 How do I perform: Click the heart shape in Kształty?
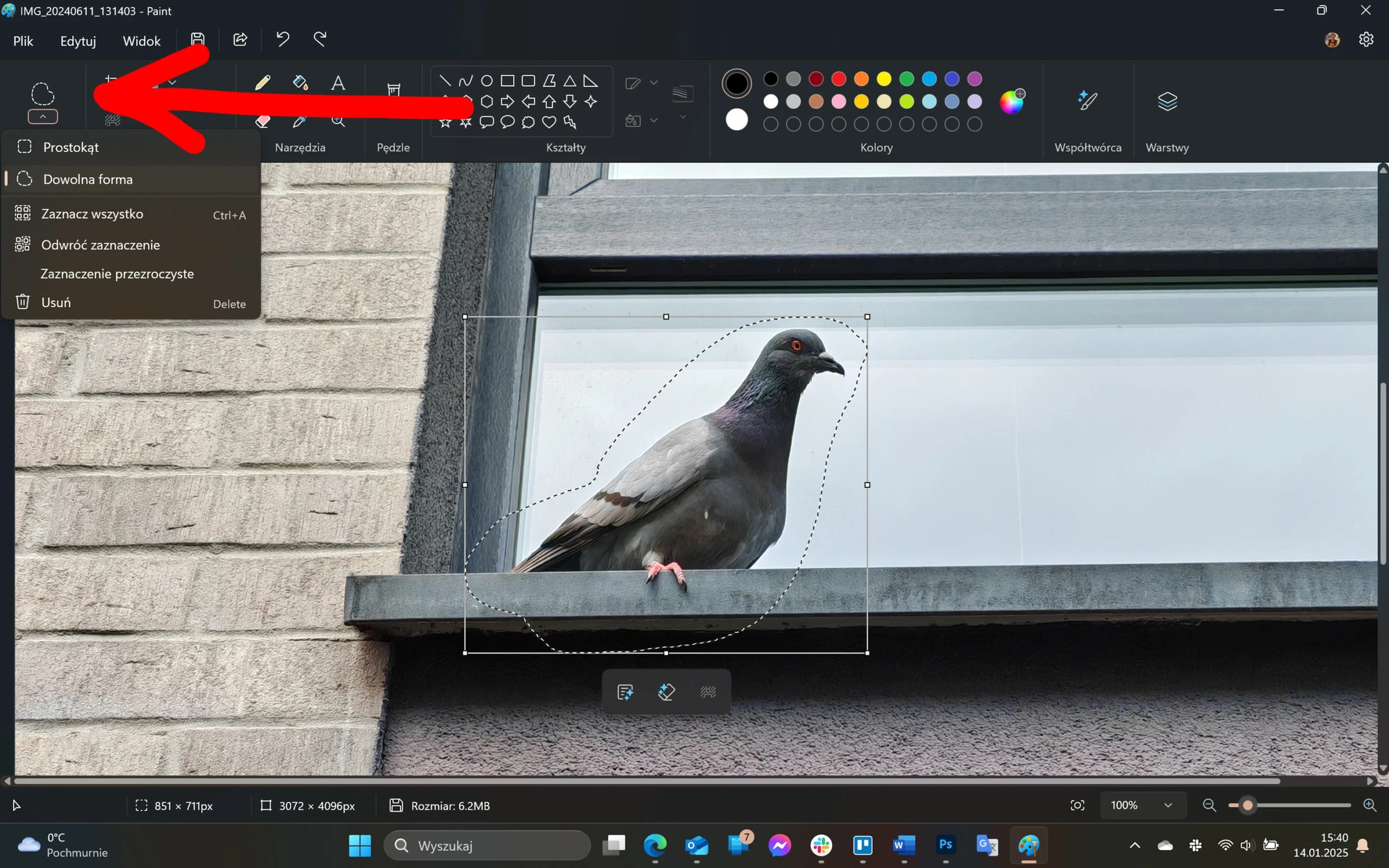point(549,122)
